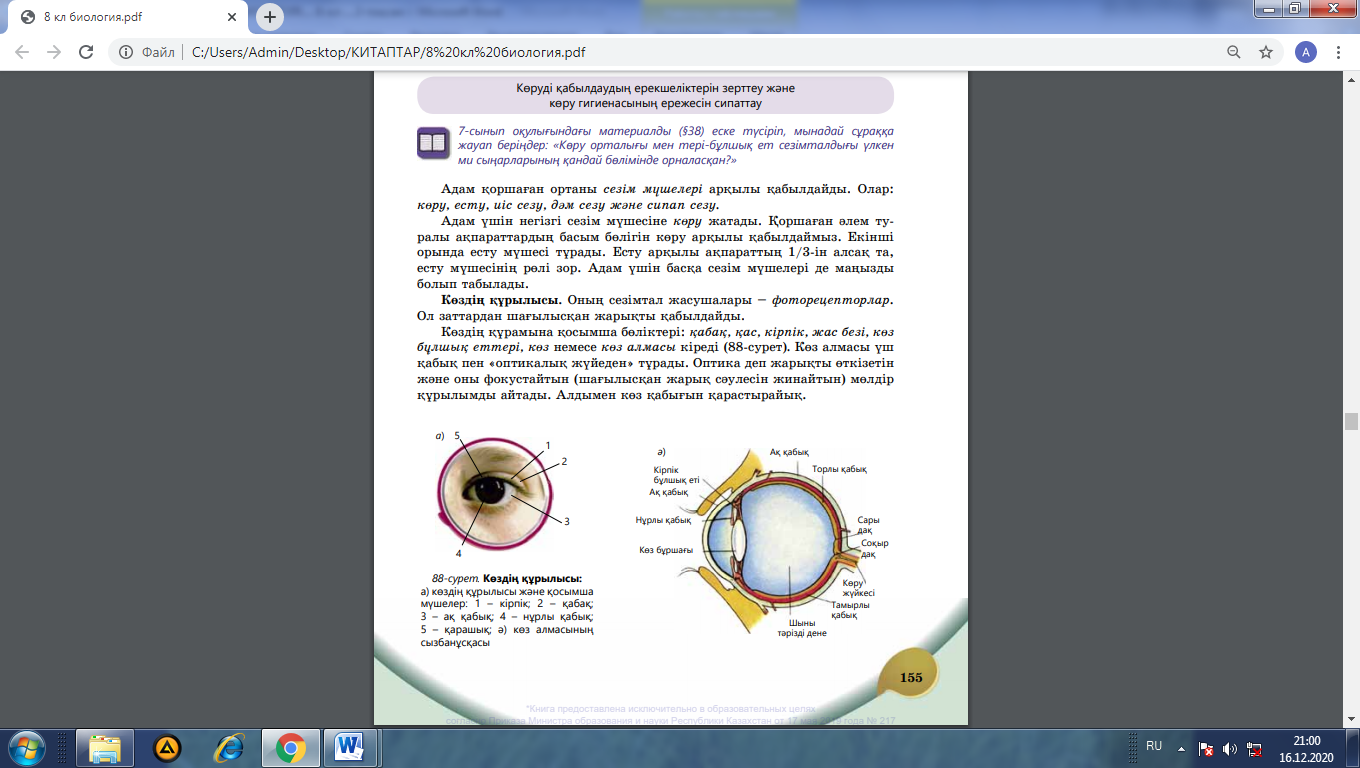
Task: Open File Explorer from the taskbar
Action: (x=105, y=747)
